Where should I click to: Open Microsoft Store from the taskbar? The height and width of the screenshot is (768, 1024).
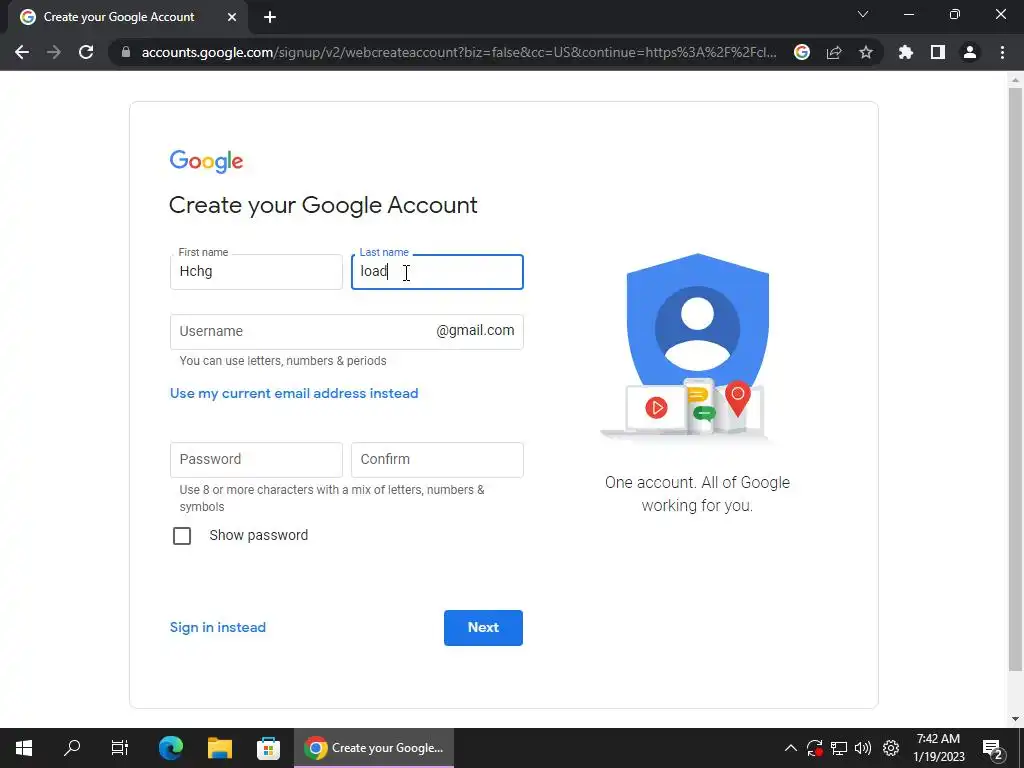tap(268, 748)
